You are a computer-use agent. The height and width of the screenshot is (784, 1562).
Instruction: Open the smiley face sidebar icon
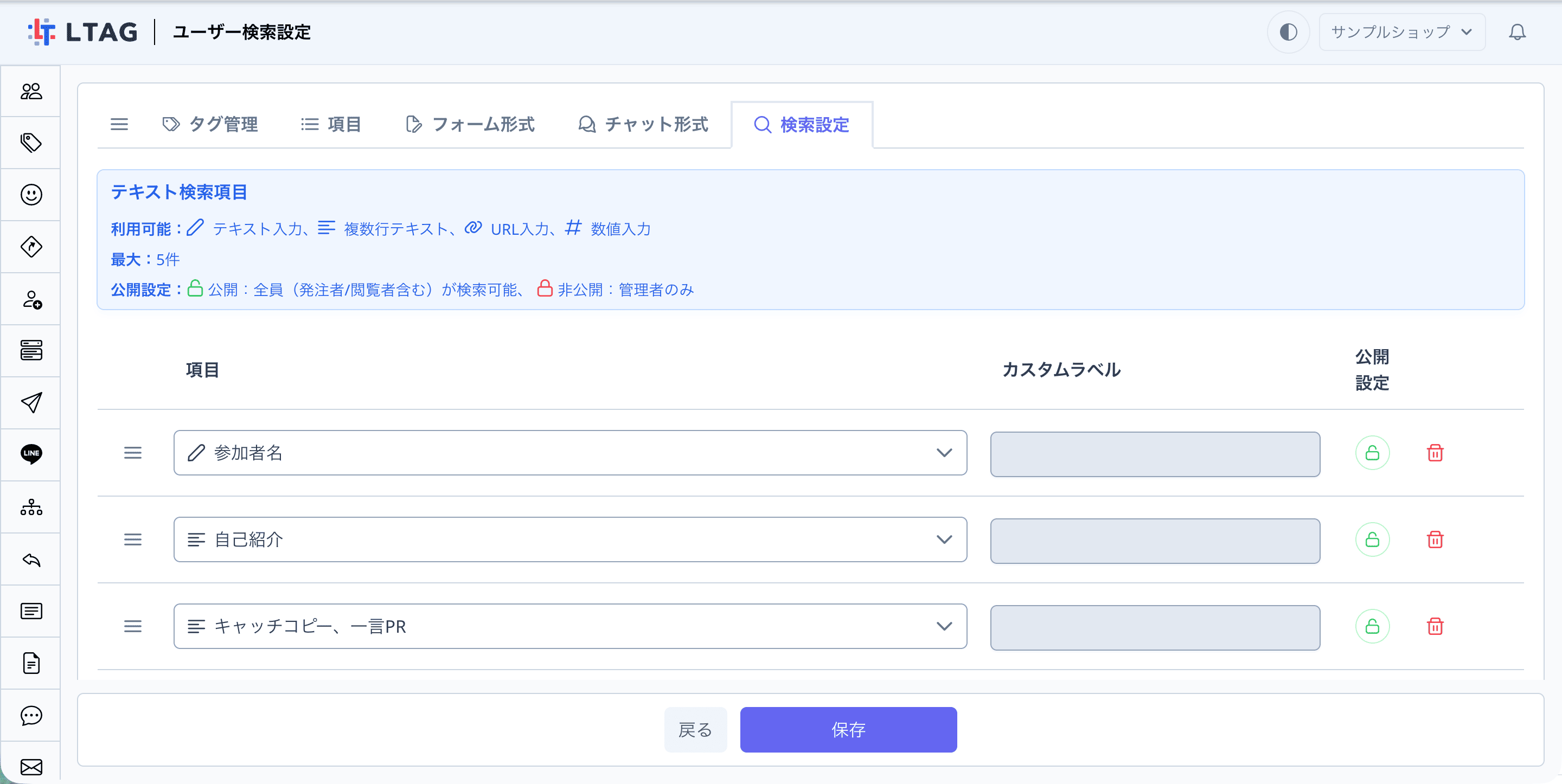click(31, 195)
